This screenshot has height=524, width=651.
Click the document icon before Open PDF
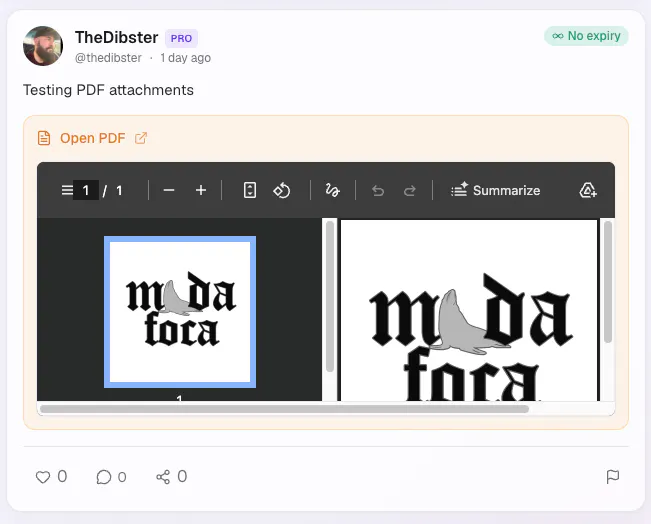pos(44,138)
